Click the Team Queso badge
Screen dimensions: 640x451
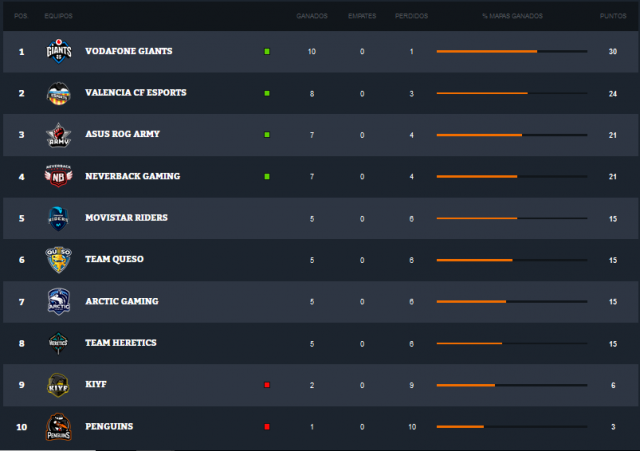coord(58,260)
